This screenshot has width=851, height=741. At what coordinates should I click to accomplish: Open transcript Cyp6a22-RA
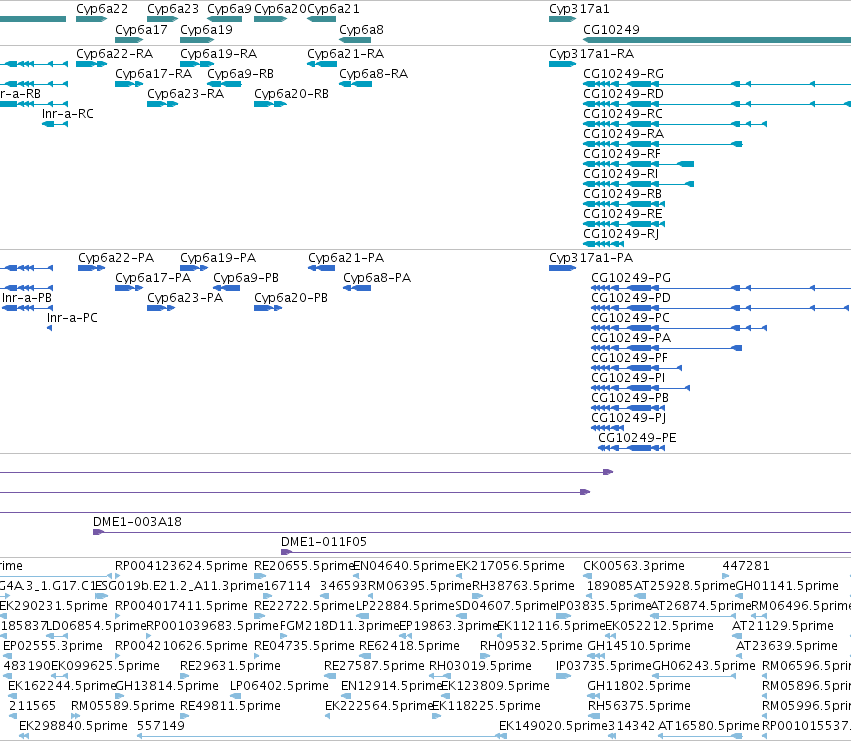(115, 54)
